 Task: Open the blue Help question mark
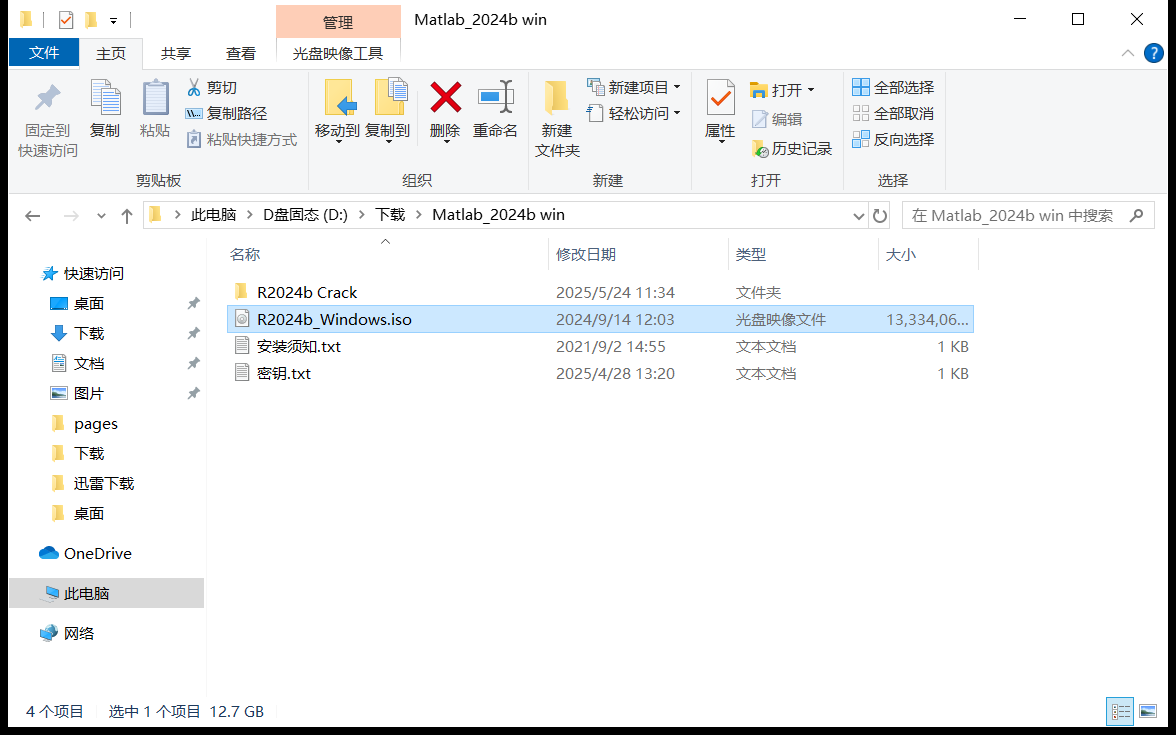(1154, 53)
